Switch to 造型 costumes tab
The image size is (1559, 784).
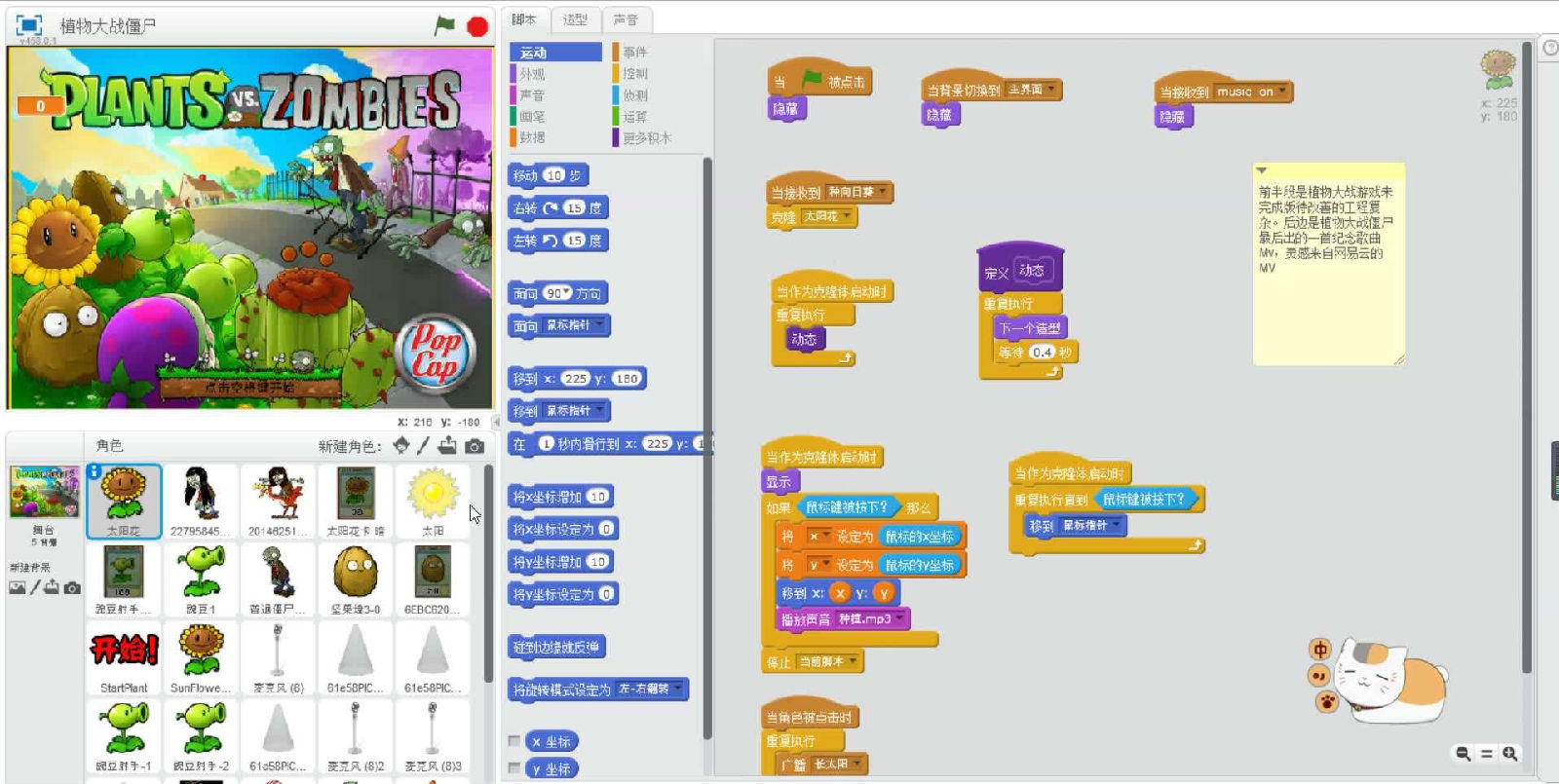coord(576,19)
